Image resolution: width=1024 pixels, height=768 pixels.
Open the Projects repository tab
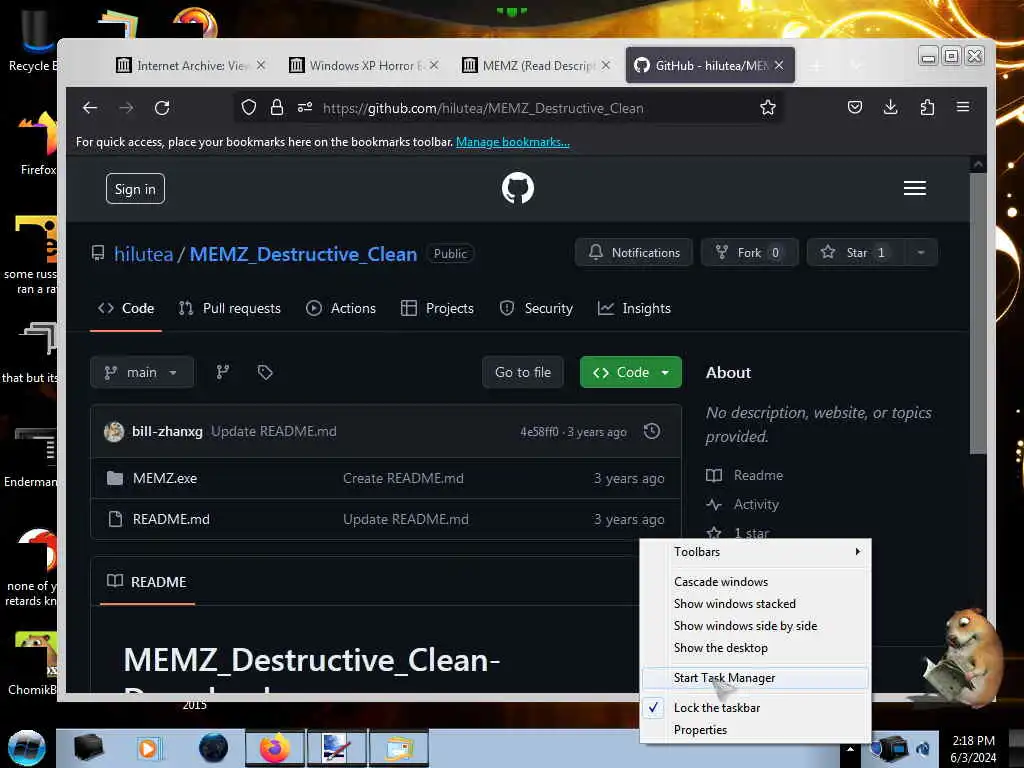[x=437, y=308]
